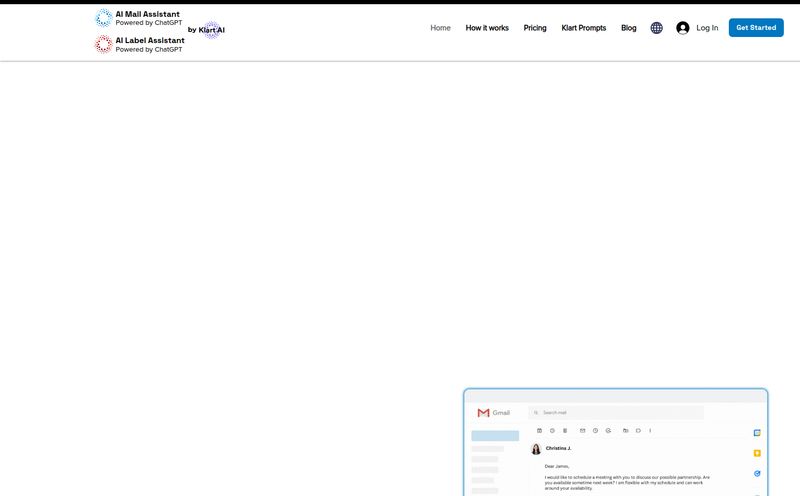
Task: Click the trash delete icon in Gmail preview
Action: tap(565, 431)
